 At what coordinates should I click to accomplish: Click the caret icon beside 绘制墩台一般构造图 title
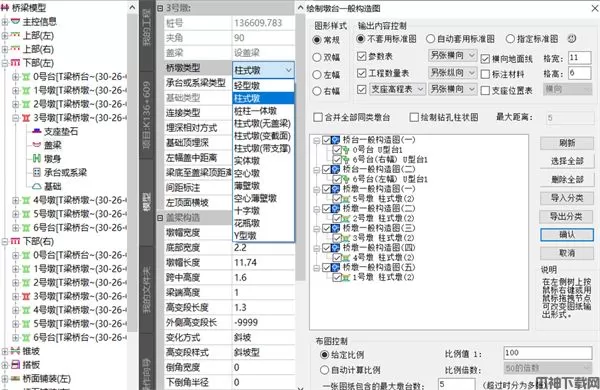pos(301,8)
